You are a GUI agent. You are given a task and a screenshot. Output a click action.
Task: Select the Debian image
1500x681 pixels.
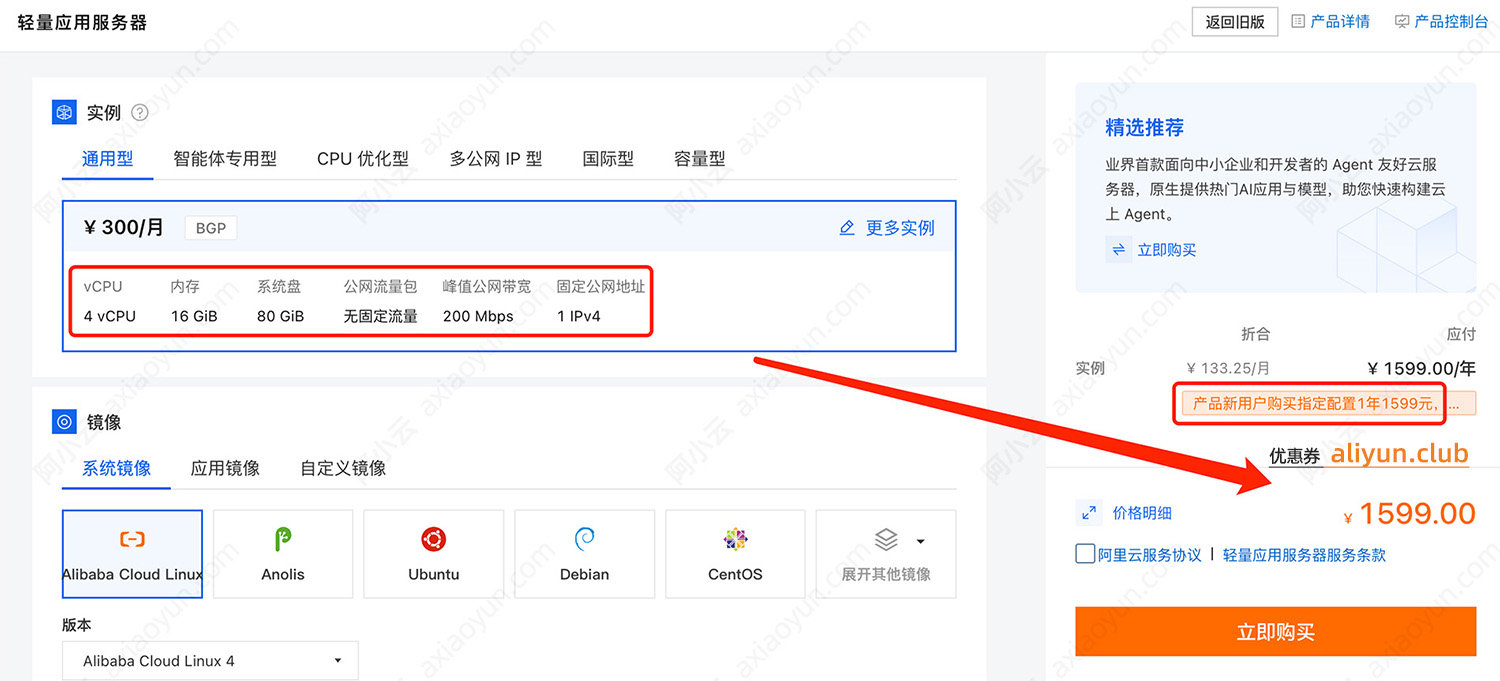coord(585,554)
